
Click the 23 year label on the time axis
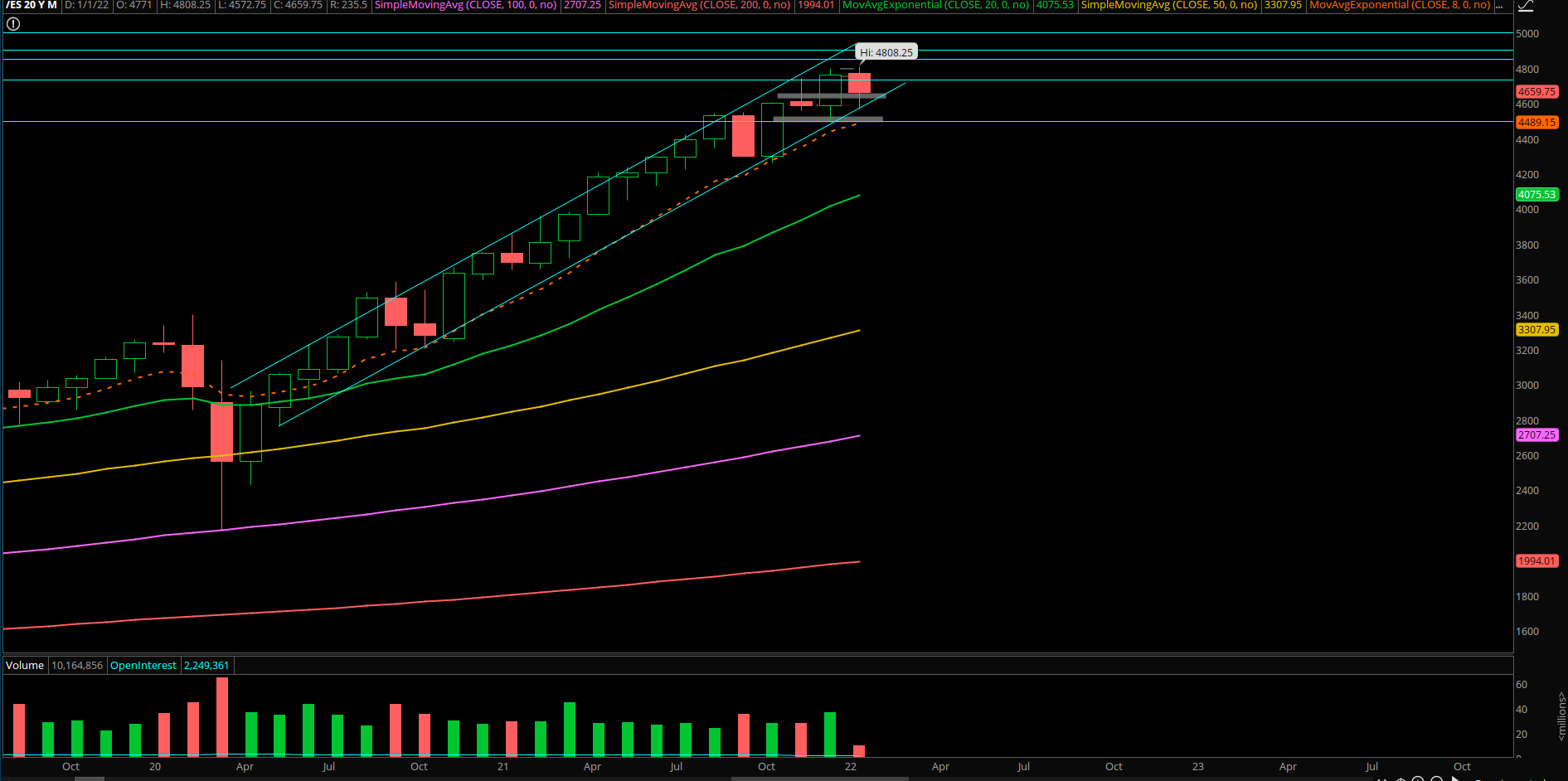1198,767
